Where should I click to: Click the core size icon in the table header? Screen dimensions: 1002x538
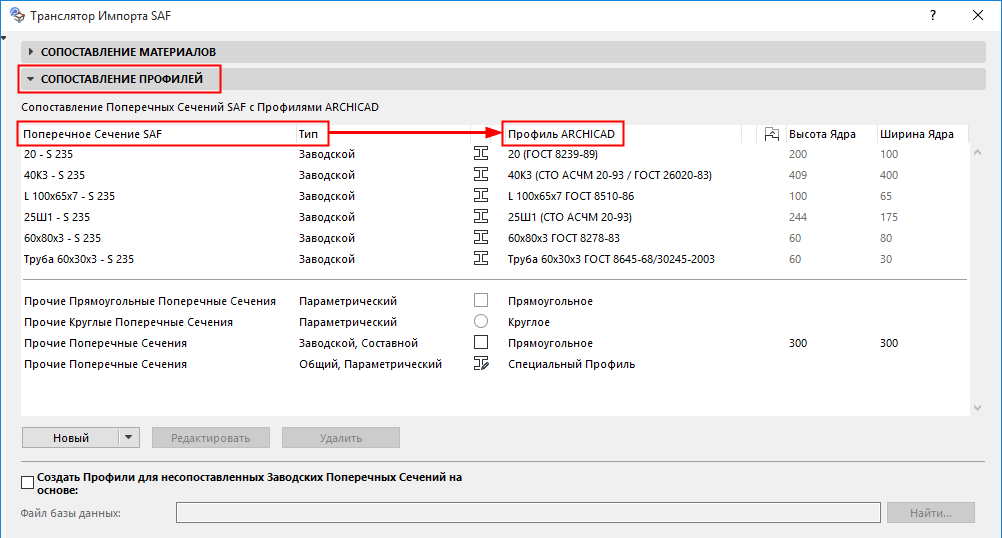tap(771, 134)
